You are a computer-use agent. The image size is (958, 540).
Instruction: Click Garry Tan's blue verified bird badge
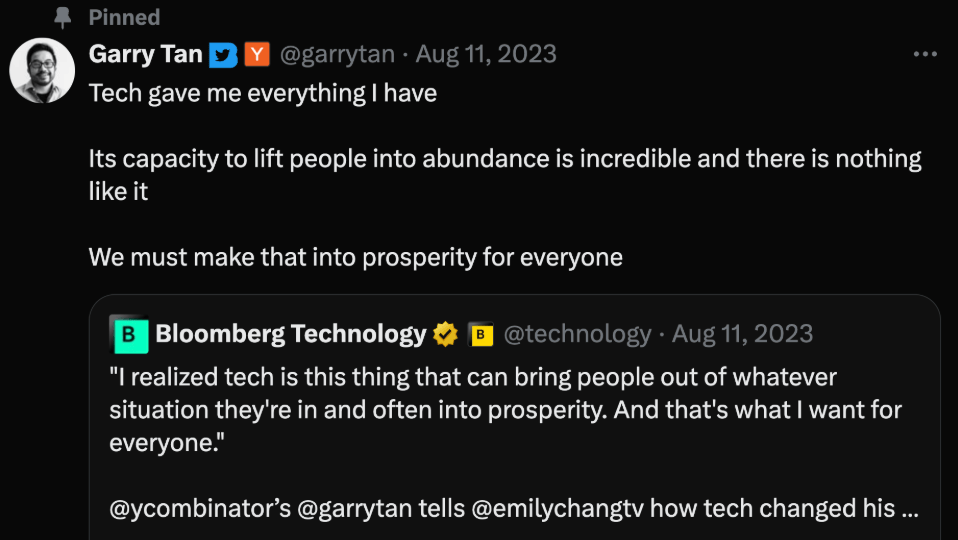tap(223, 55)
